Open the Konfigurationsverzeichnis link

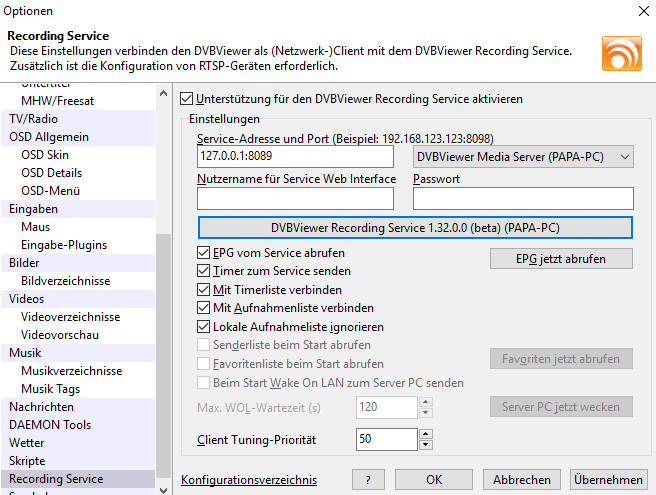(x=263, y=480)
